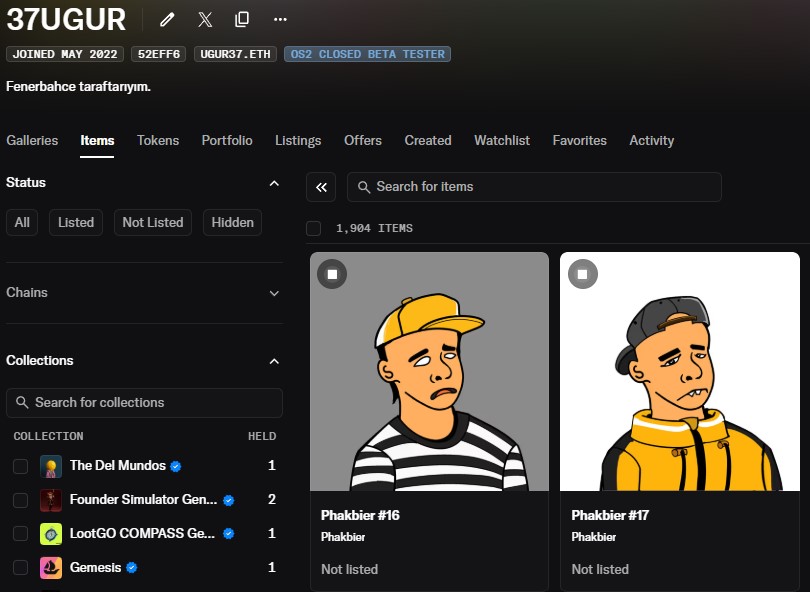This screenshot has width=810, height=592.
Task: Click the HELD column header
Action: tap(262, 437)
